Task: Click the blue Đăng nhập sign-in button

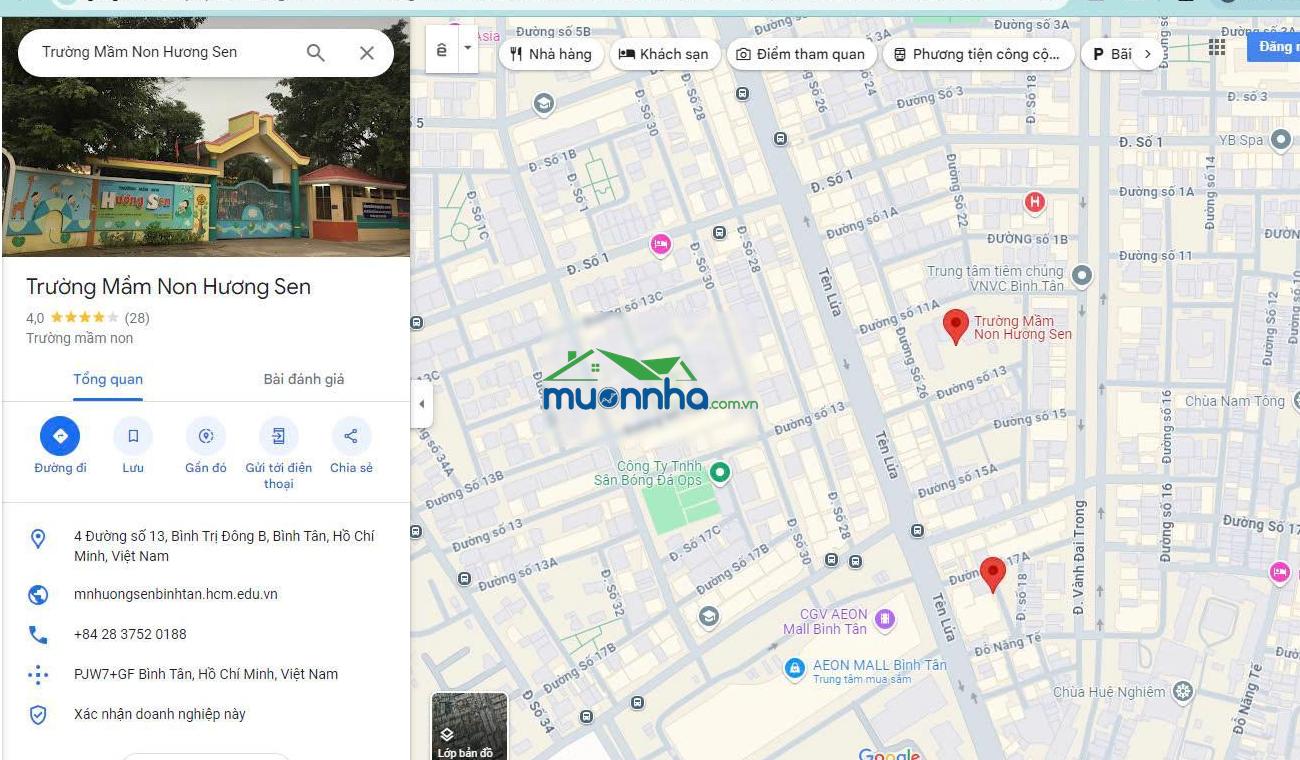Action: 1273,47
